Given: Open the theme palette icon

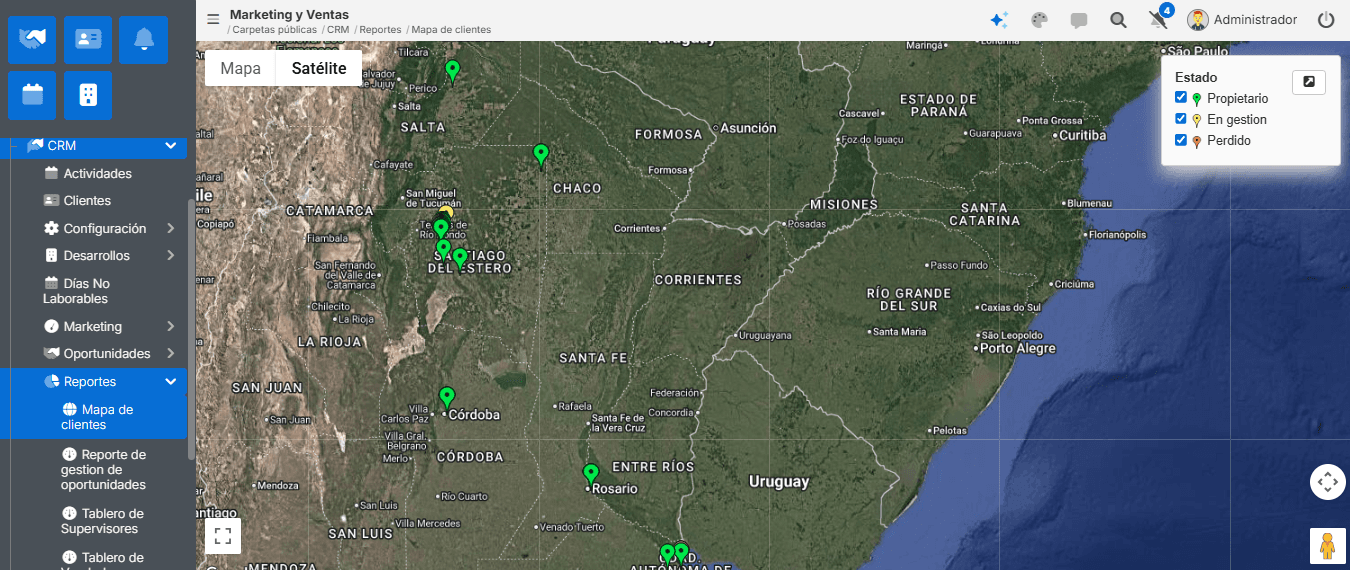Looking at the screenshot, I should [x=1039, y=20].
